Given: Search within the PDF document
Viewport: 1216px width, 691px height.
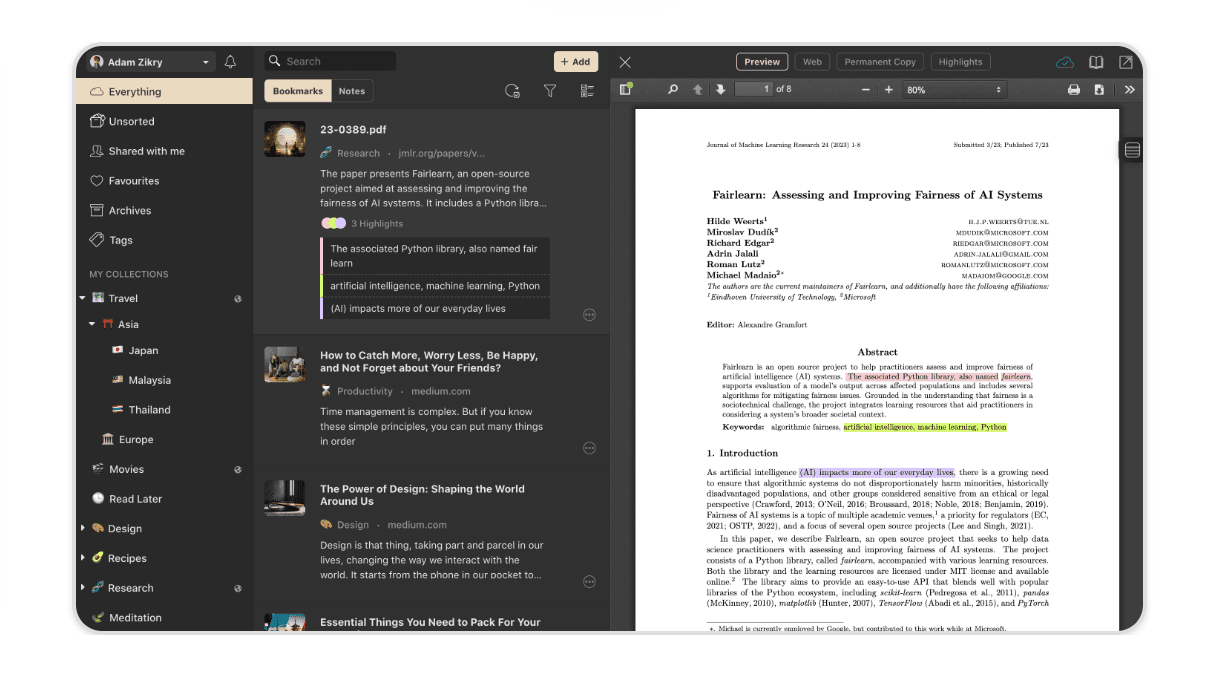Looking at the screenshot, I should 673,89.
